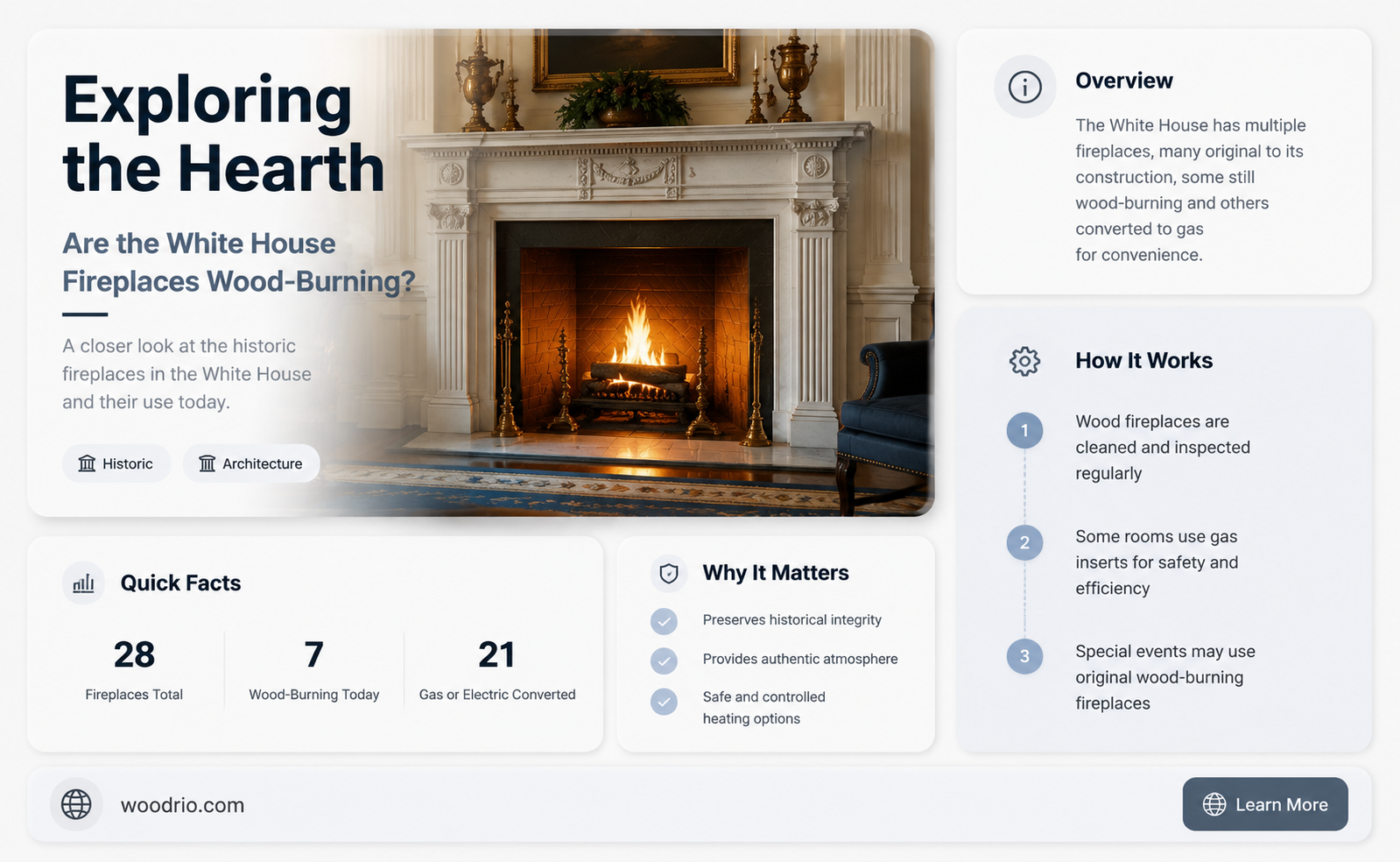This screenshot has width=1400, height=862.
Task: Open the Learn More button
Action: [1265, 804]
